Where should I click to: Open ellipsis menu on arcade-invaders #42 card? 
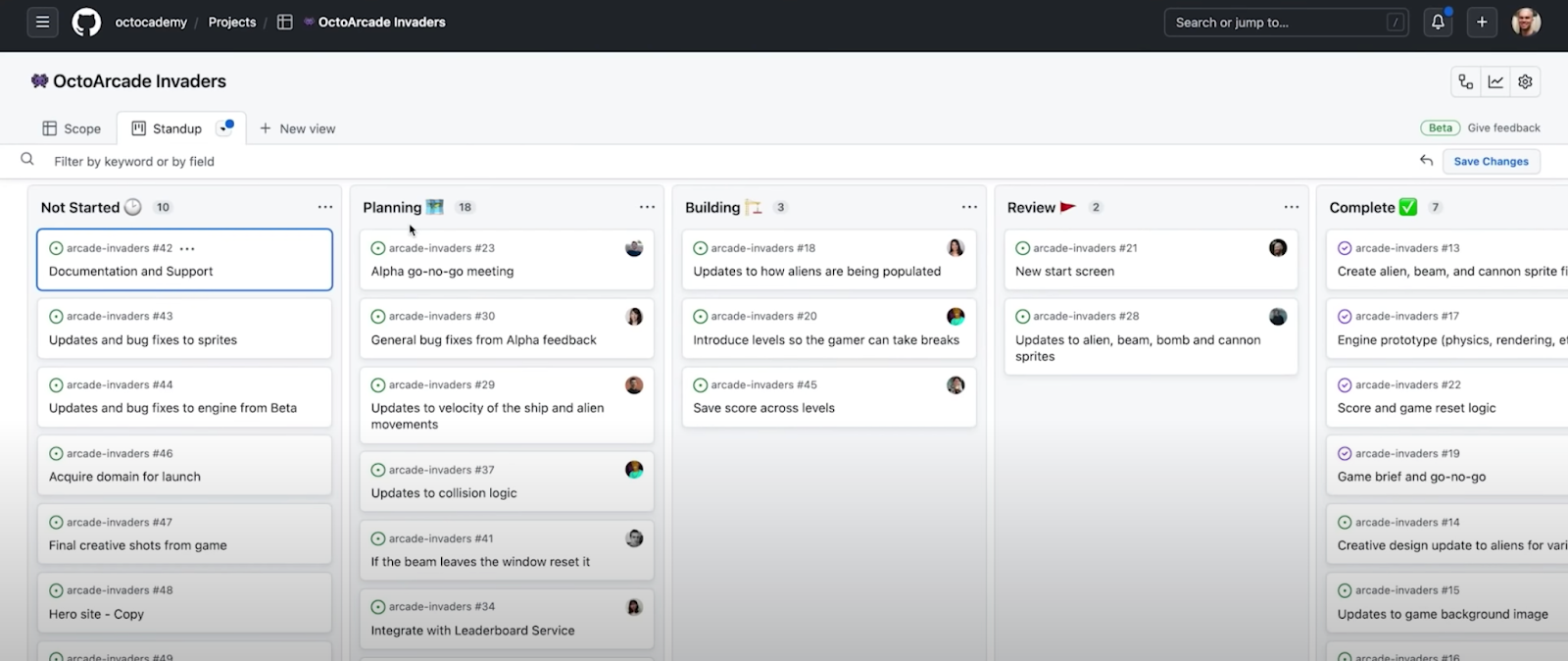pos(187,248)
